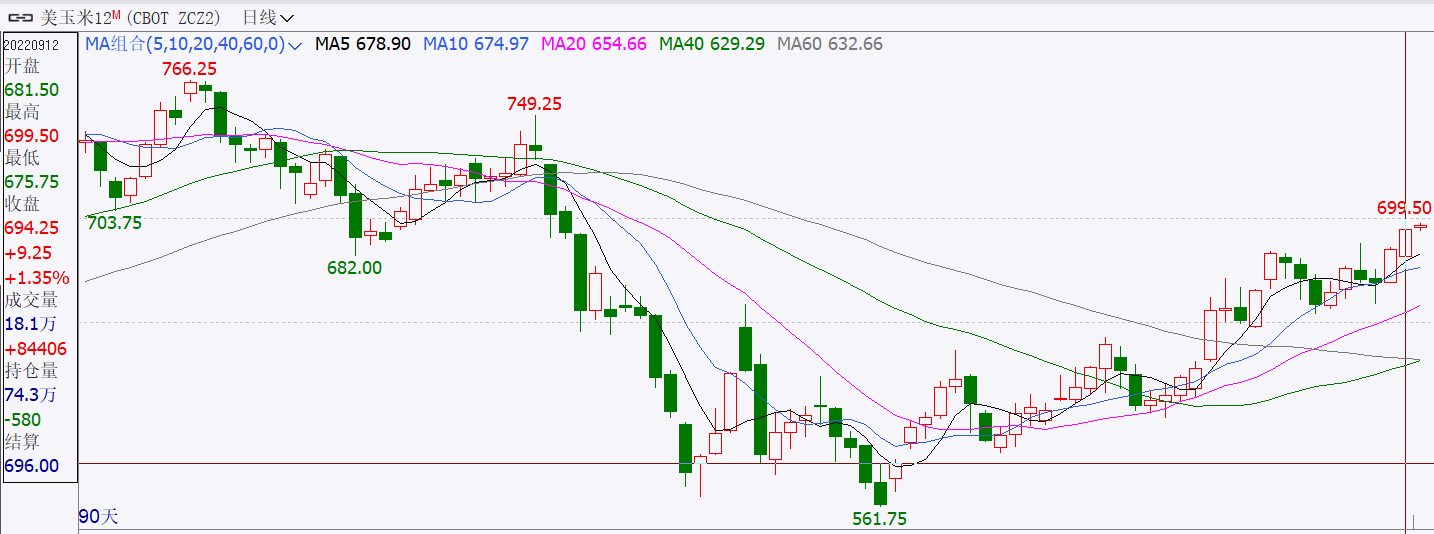
Task: Click the 开盘 value 681.50
Action: [31, 90]
